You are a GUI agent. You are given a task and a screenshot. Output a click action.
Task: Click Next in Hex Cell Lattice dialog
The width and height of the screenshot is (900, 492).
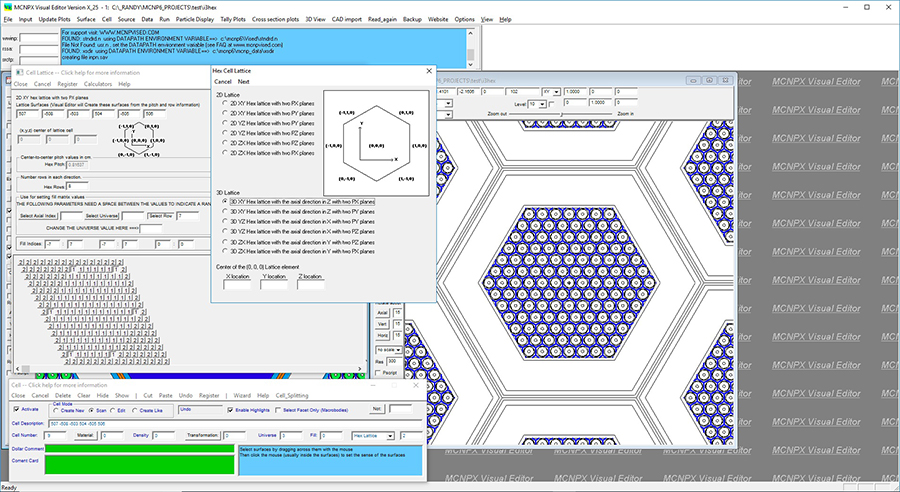(243, 82)
